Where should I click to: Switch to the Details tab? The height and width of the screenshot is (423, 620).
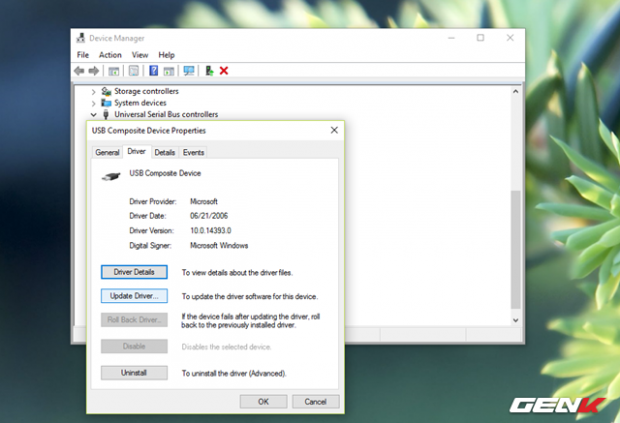164,152
